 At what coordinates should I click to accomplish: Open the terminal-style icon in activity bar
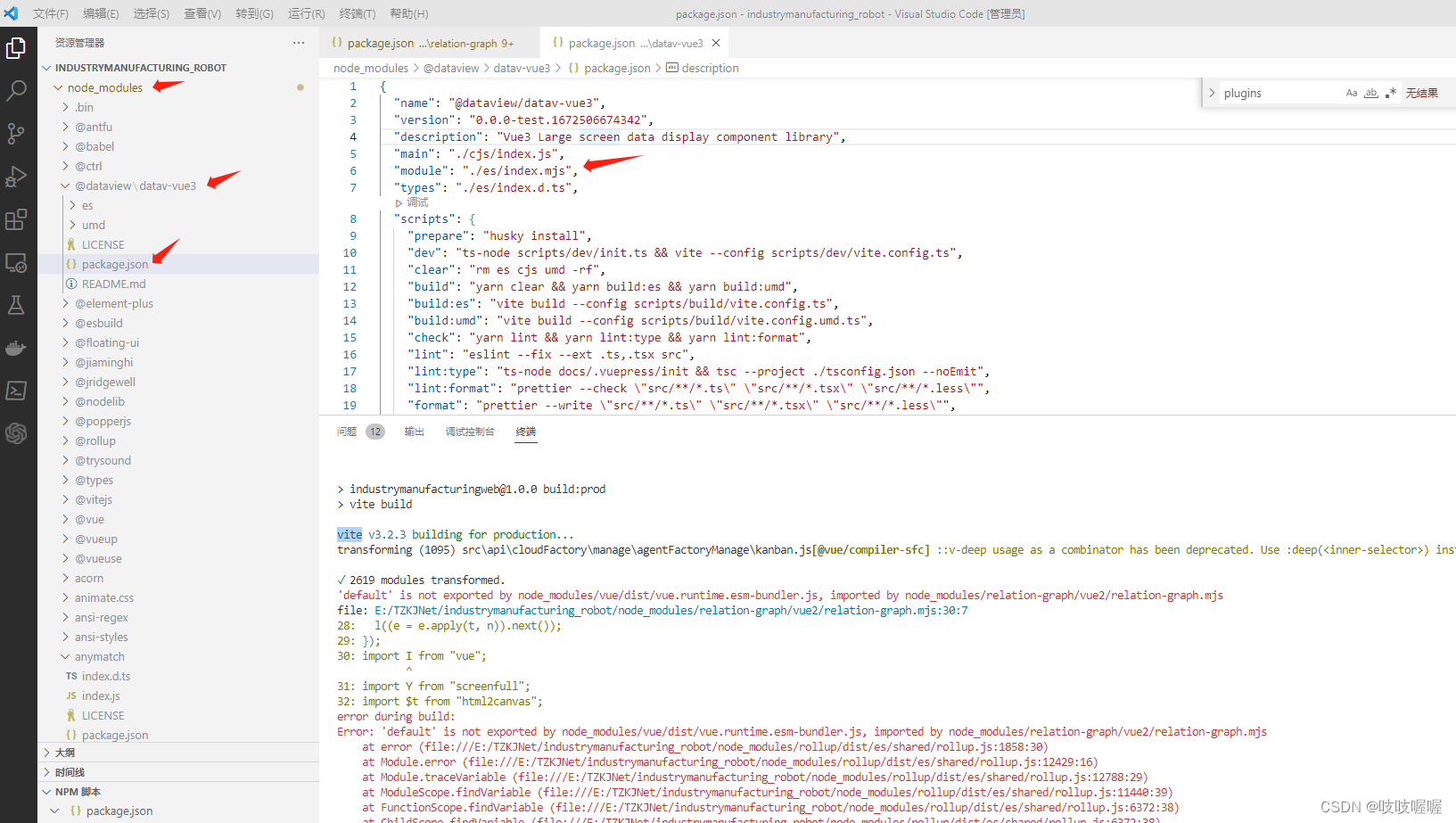coord(16,391)
